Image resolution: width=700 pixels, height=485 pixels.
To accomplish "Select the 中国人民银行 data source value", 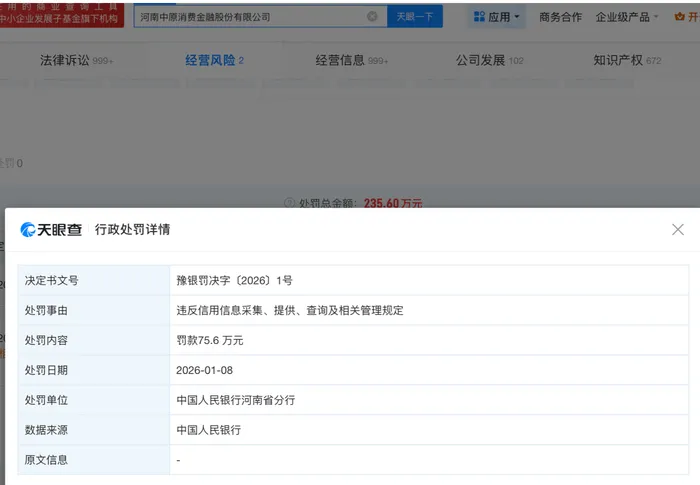I will pyautogui.click(x=208, y=430).
